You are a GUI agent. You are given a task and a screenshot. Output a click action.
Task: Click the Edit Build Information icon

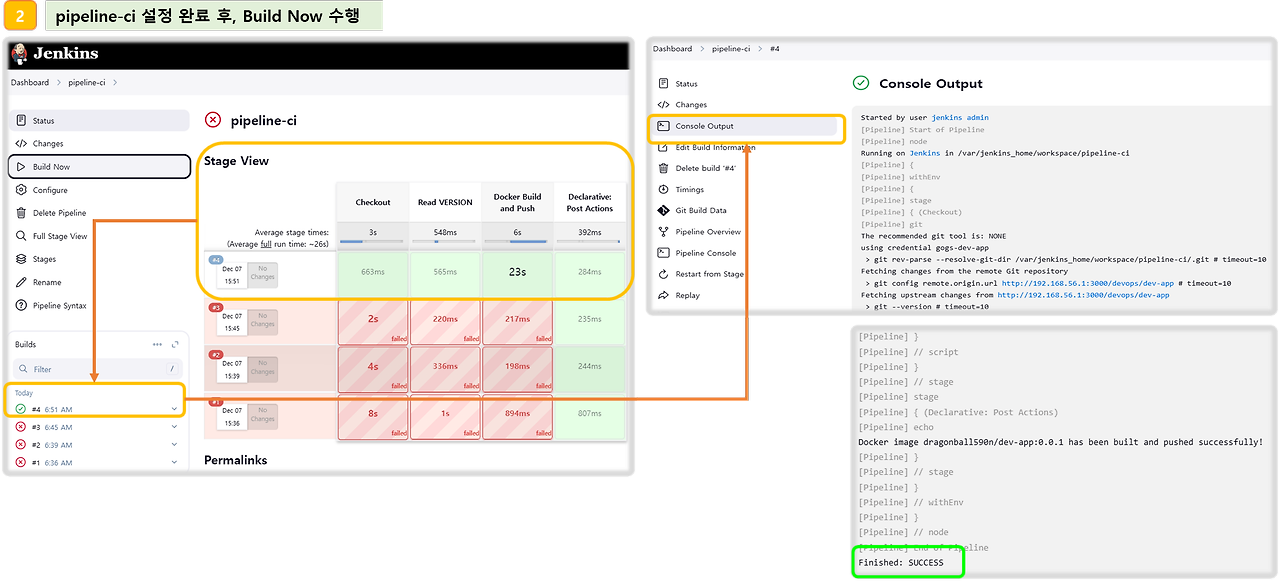(664, 147)
